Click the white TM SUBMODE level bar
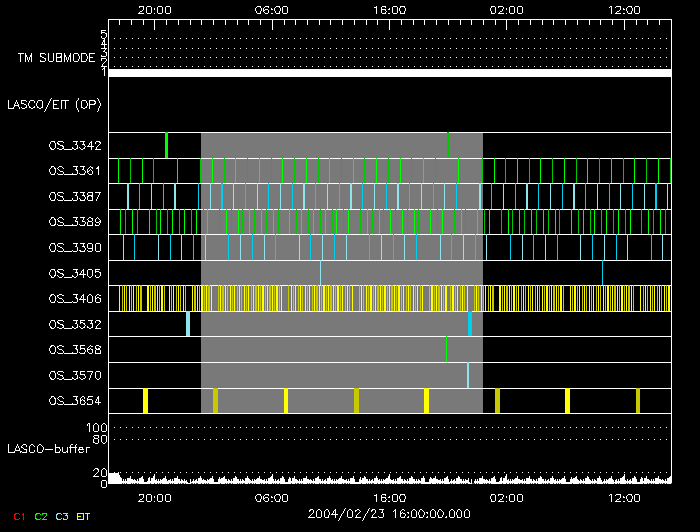The width and height of the screenshot is (700, 532). point(389,73)
